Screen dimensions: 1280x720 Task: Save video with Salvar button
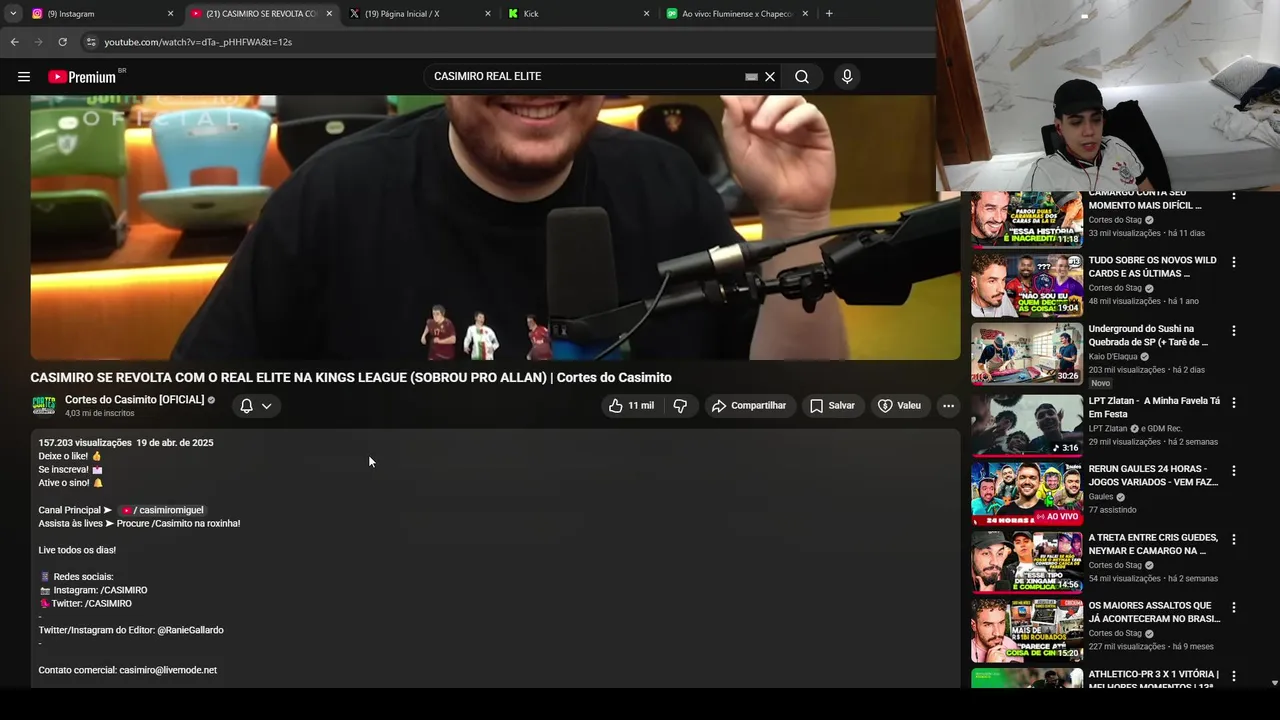(832, 406)
